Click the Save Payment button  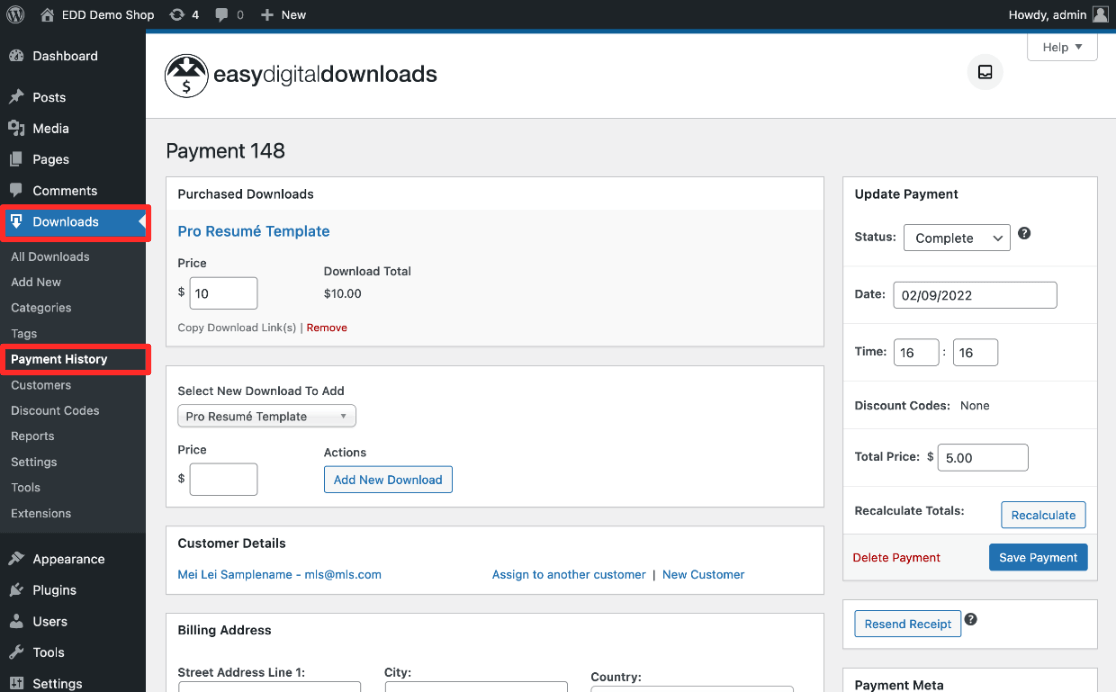coord(1038,557)
